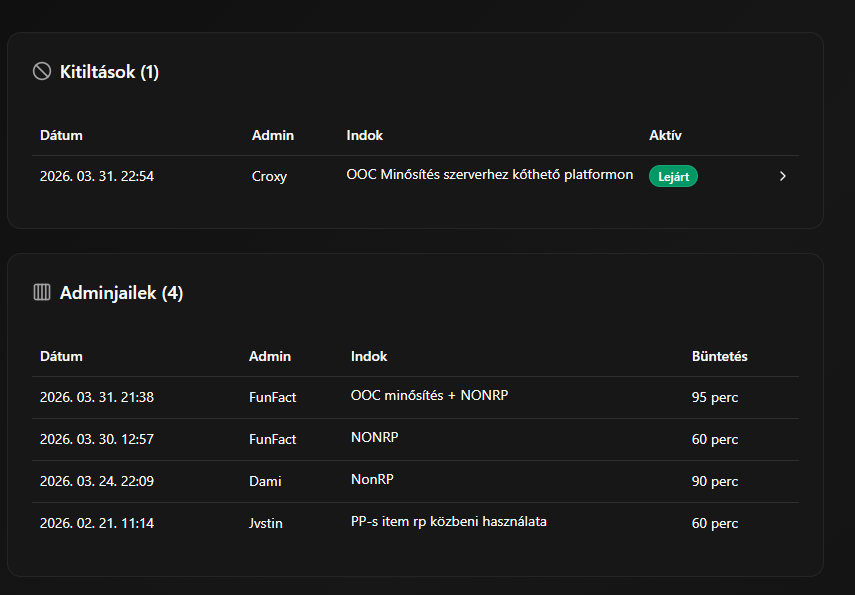Click admin name Croxy in bans
855x595 pixels.
(x=269, y=176)
